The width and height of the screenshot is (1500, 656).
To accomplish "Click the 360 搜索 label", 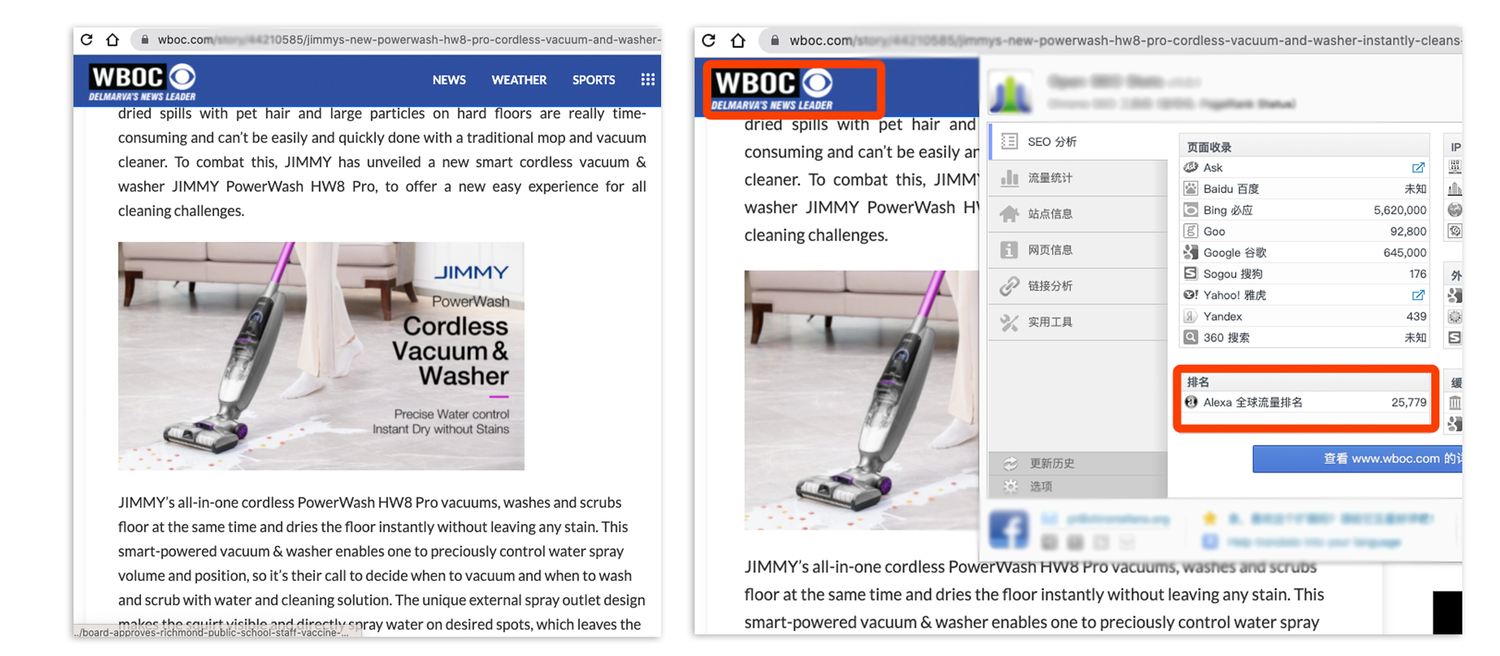I will pos(1226,338).
